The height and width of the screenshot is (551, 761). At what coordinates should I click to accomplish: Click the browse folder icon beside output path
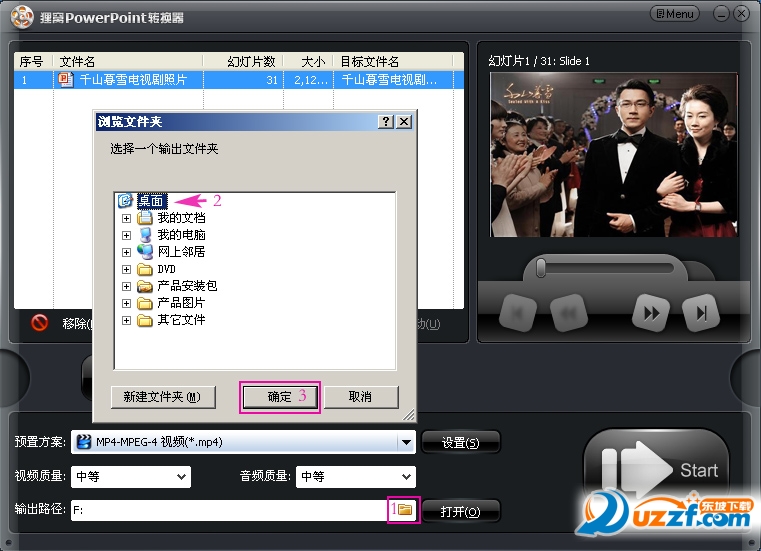point(404,509)
